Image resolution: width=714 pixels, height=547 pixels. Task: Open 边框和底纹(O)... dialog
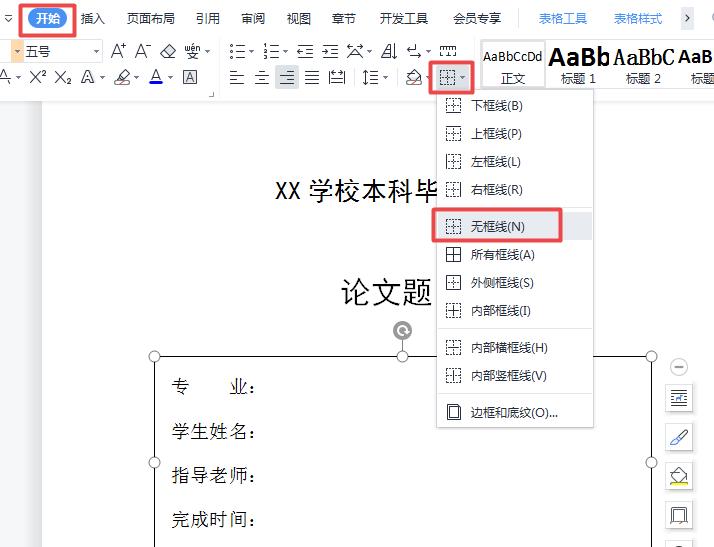(513, 412)
